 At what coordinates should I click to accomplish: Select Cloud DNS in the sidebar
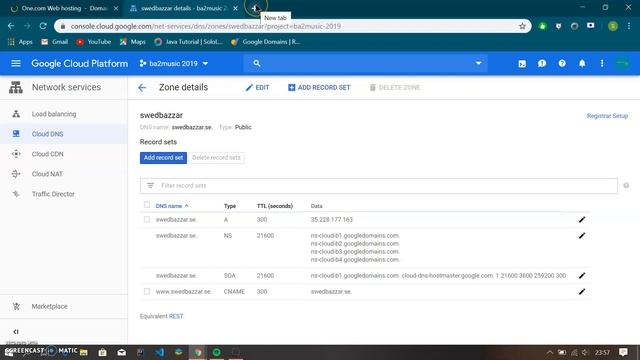(x=47, y=134)
